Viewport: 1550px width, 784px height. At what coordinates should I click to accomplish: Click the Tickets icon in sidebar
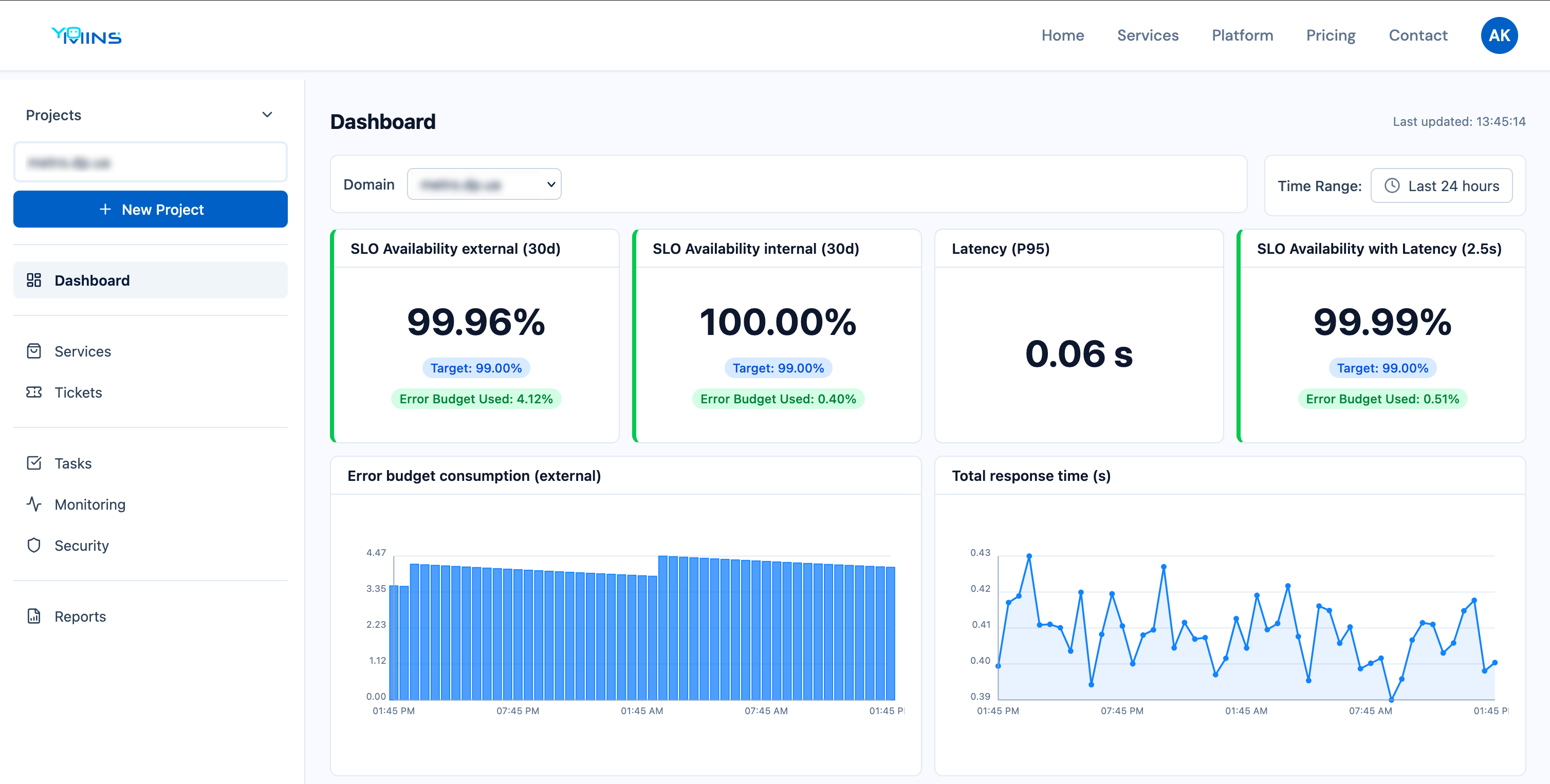point(34,393)
